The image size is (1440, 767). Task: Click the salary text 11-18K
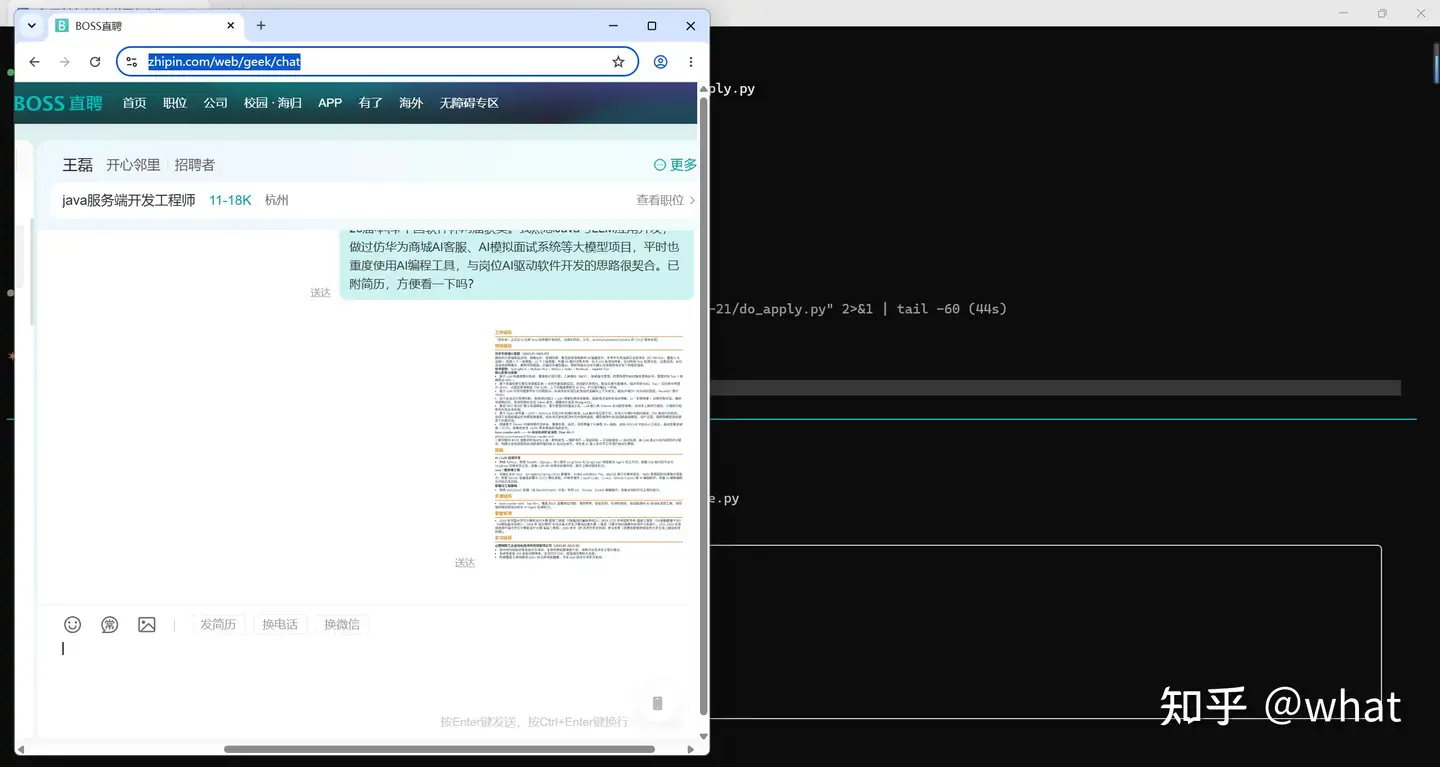pos(230,200)
